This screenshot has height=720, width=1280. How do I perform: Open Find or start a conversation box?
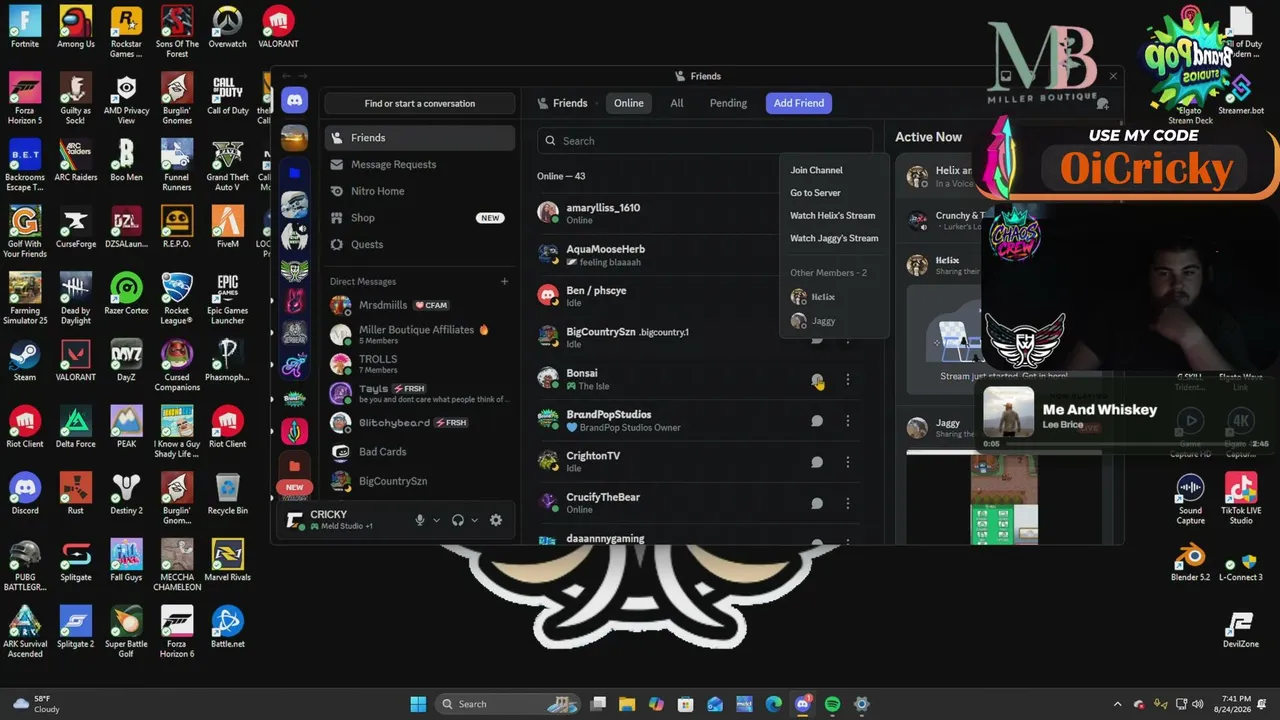pos(420,103)
